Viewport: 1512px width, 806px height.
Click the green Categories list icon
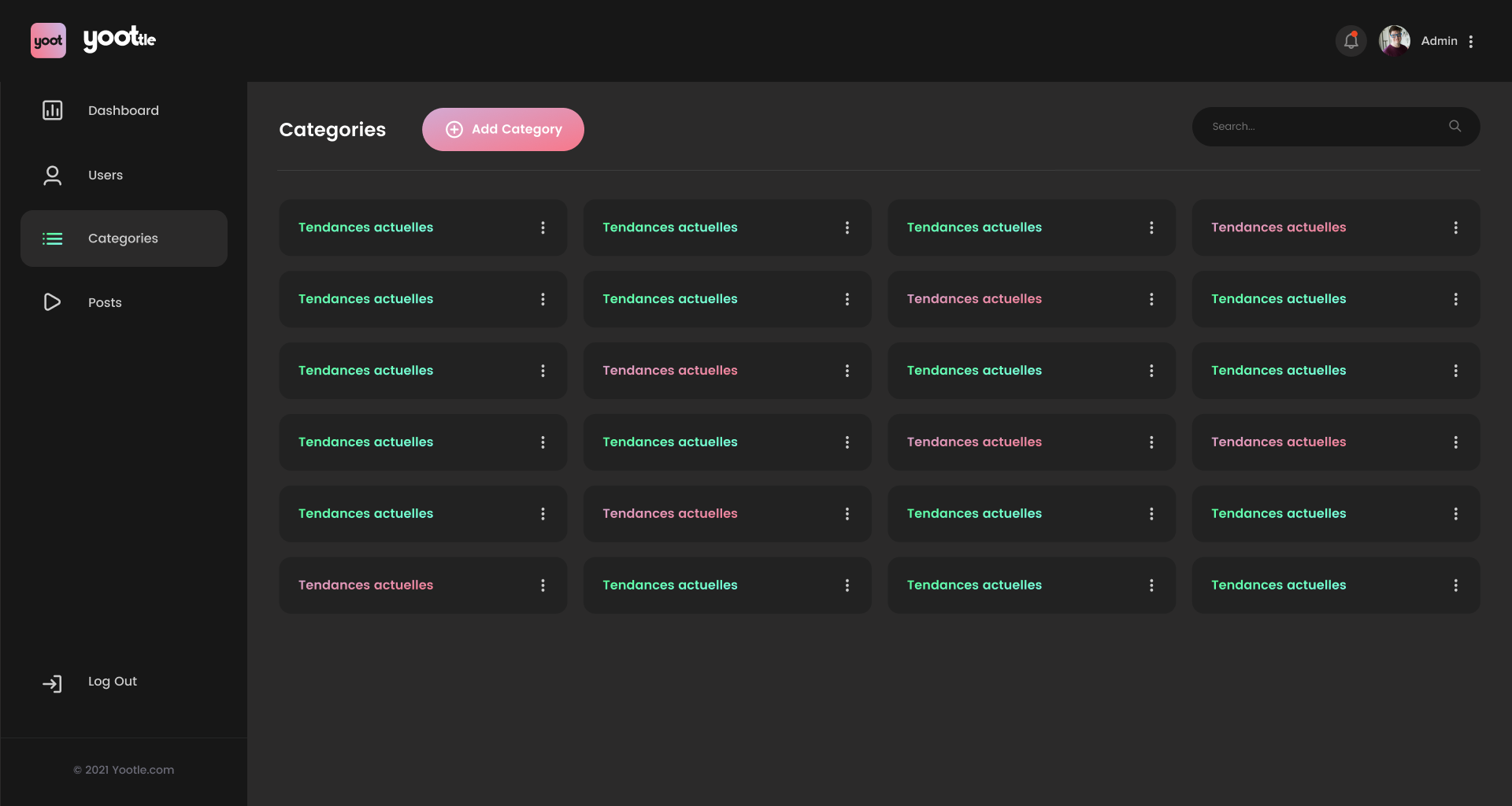pos(53,238)
